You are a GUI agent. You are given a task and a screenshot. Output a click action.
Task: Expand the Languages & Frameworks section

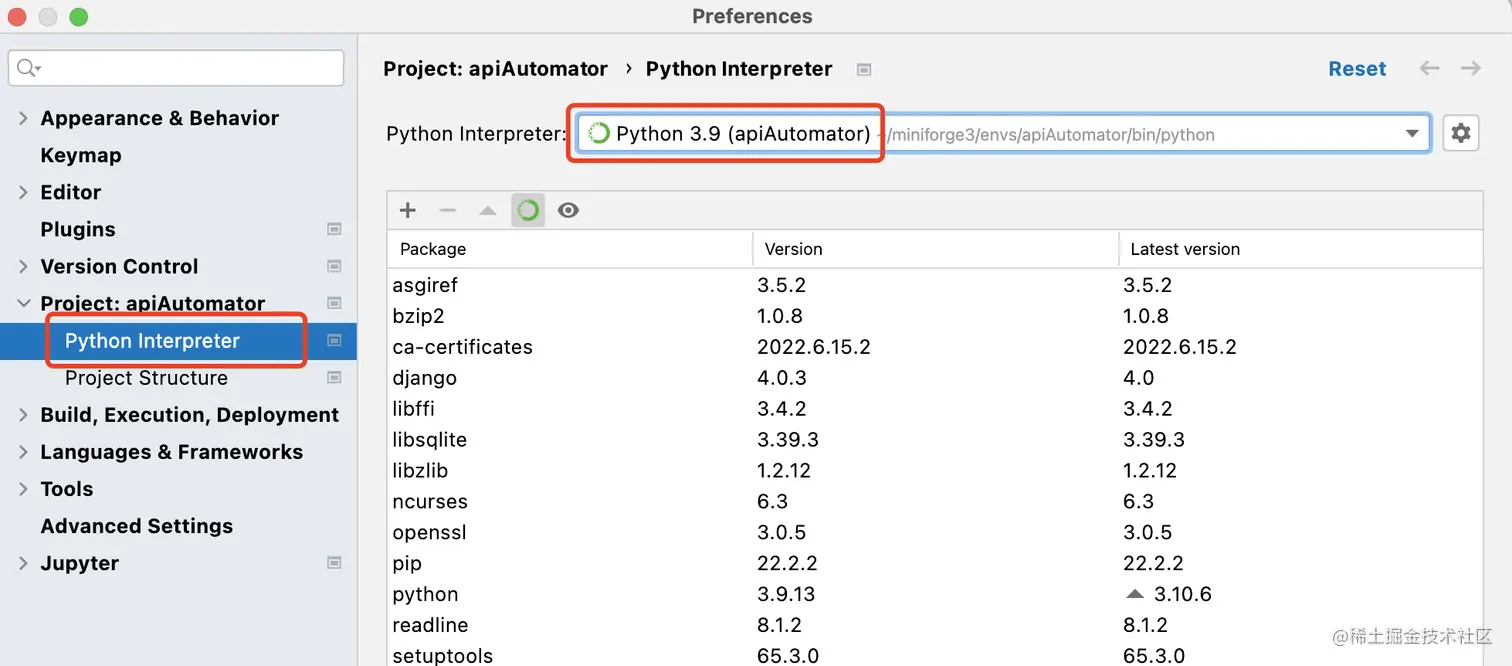[23, 452]
